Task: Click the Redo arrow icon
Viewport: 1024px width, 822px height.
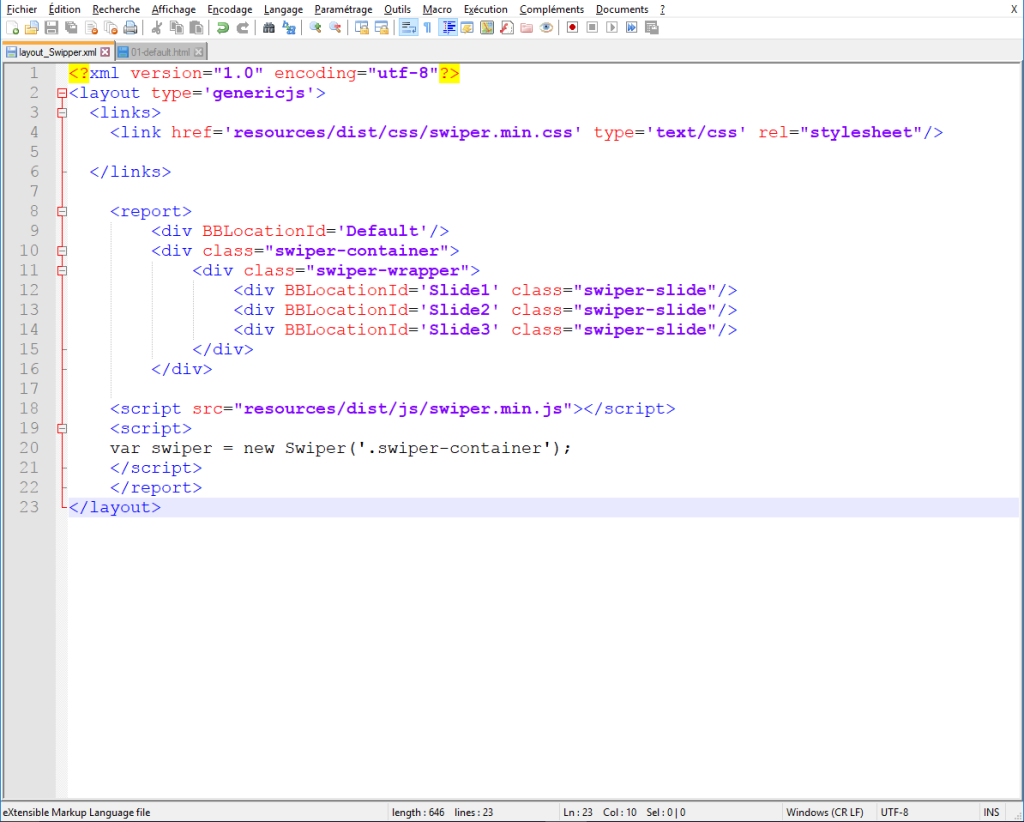Action: (x=242, y=27)
